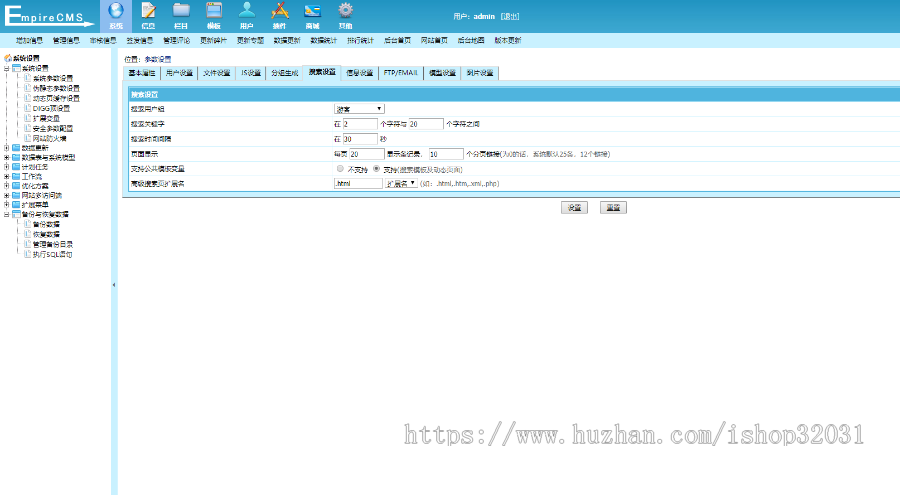Focus the minimum keyword length field showing 2
This screenshot has height=495, width=900.
(360, 123)
